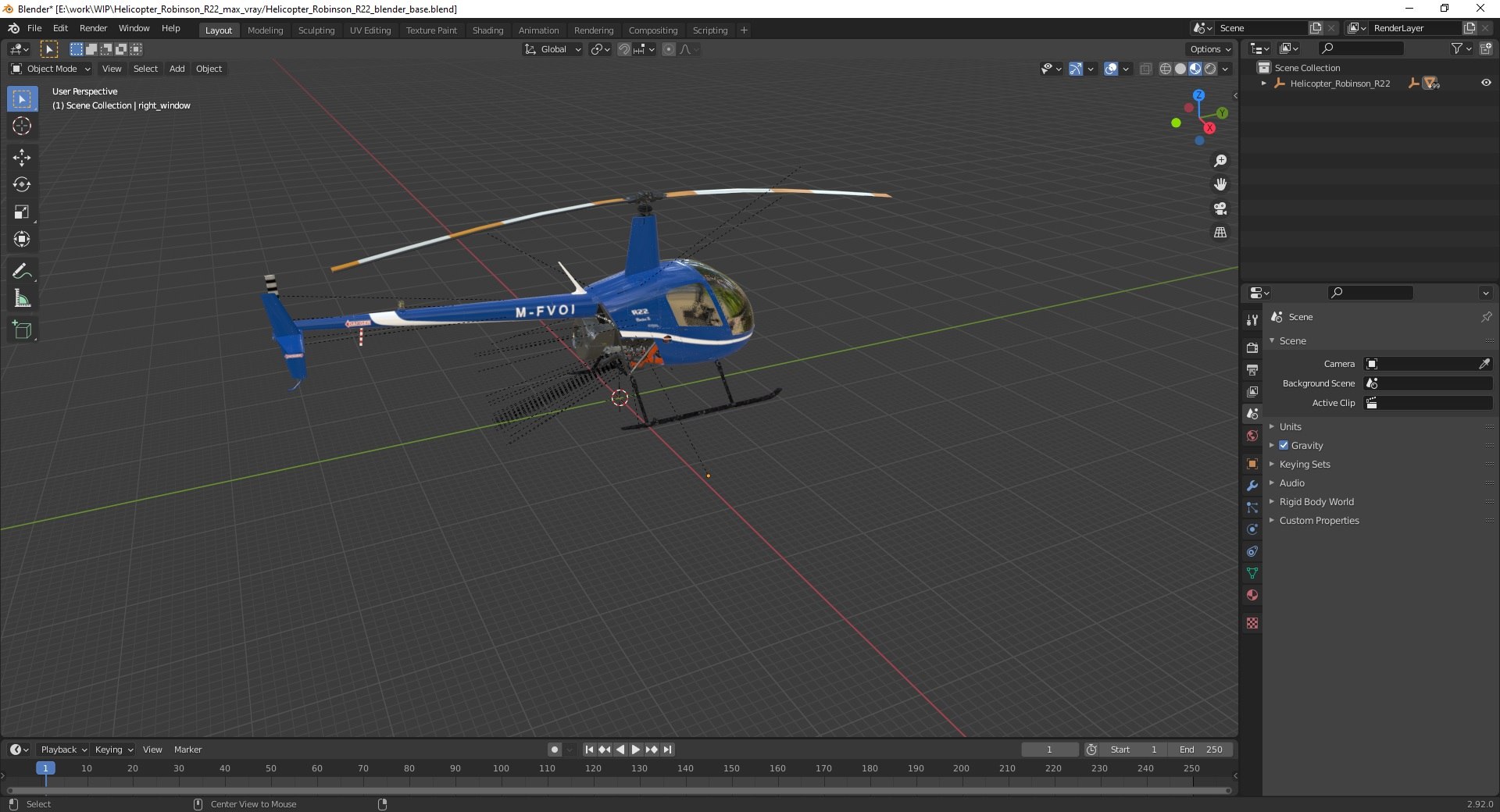Open the File menu
The image size is (1500, 812).
point(34,28)
